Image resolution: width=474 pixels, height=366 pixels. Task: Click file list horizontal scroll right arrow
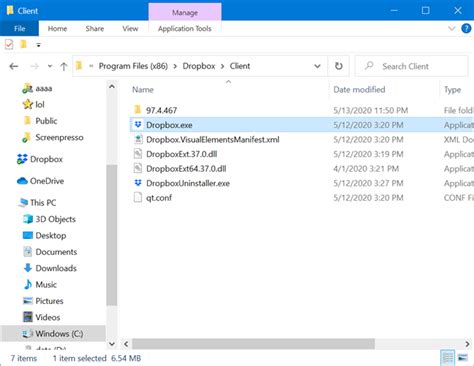point(467,344)
